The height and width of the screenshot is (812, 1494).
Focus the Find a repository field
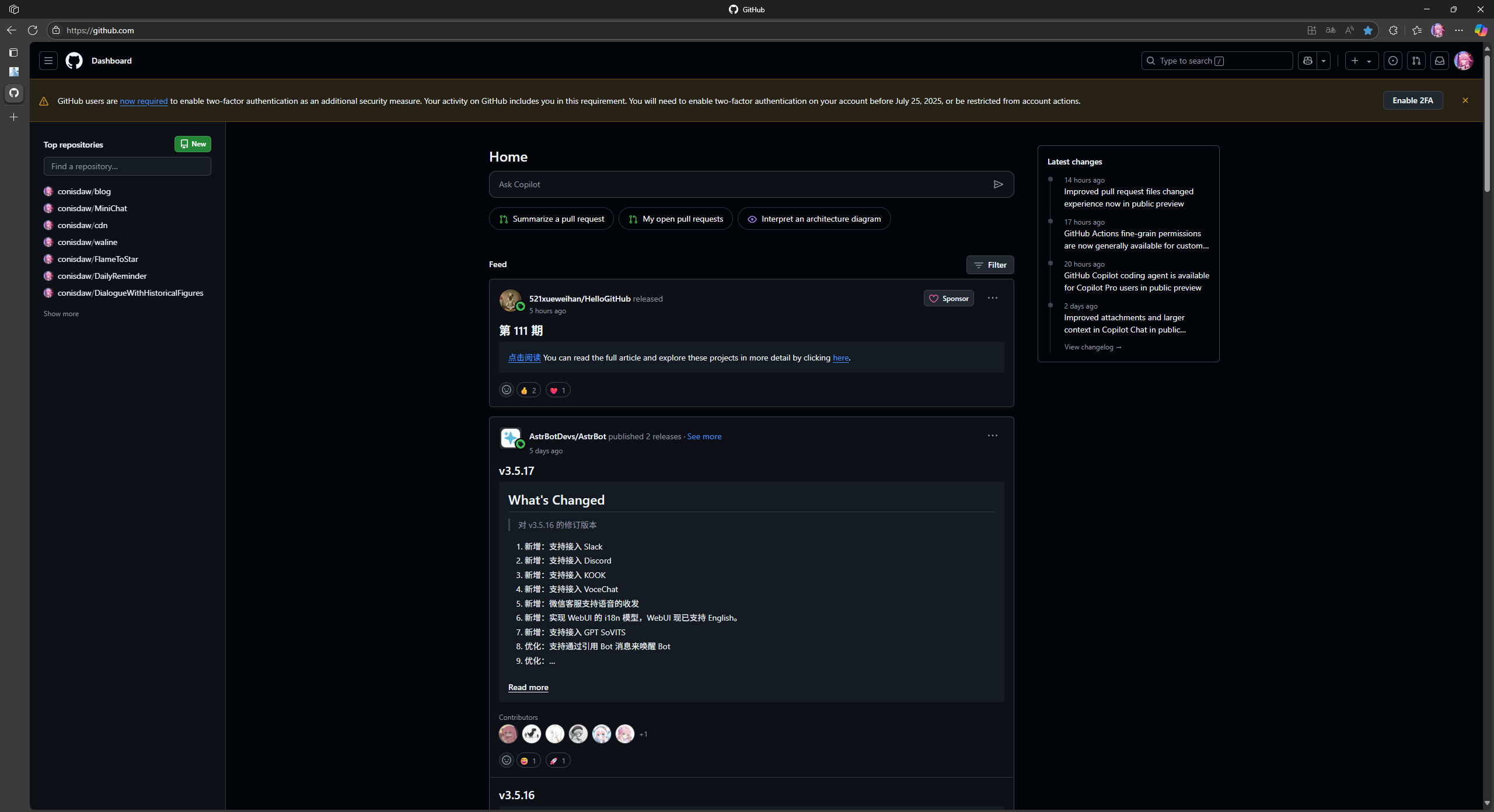click(x=127, y=166)
